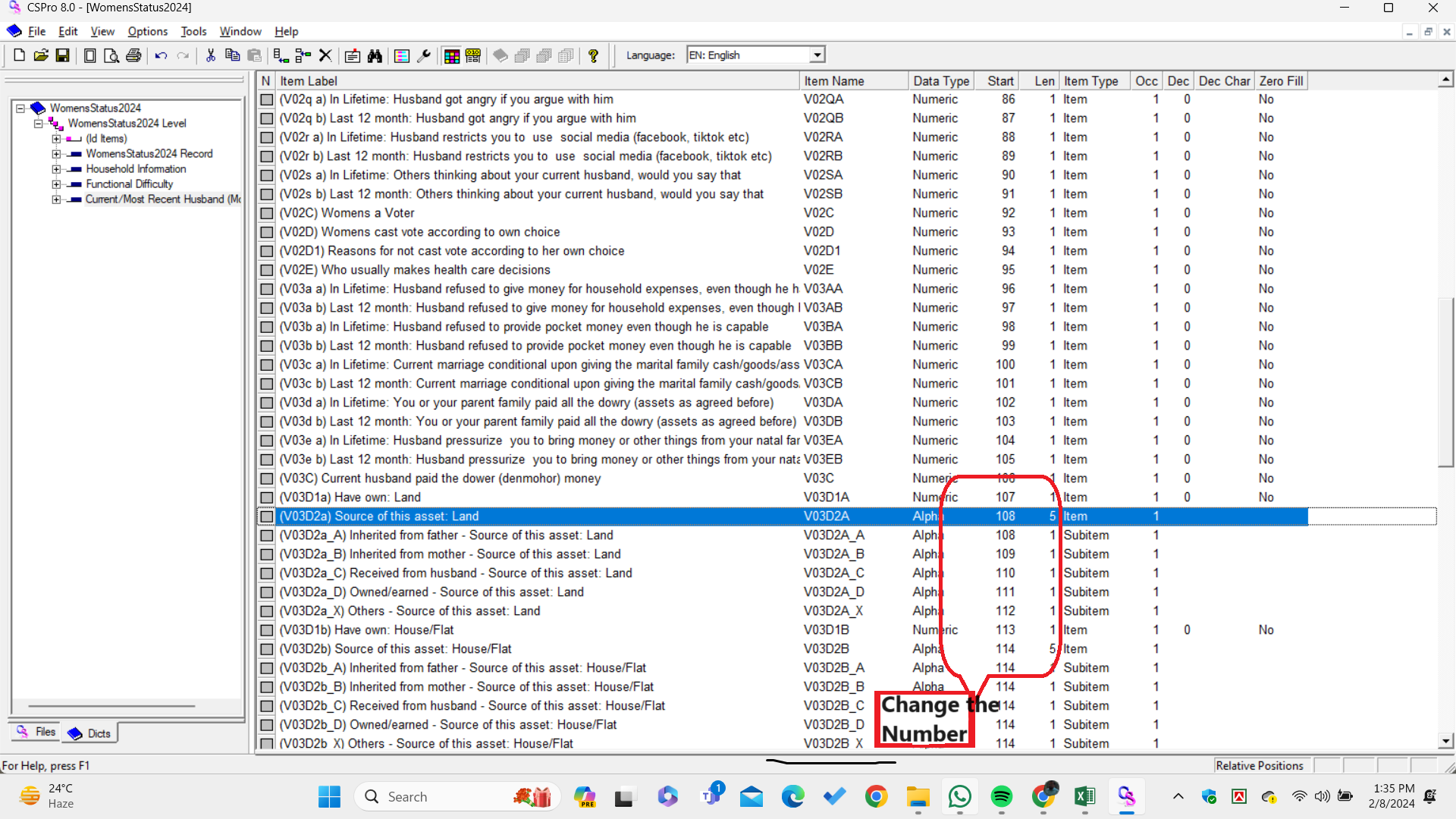Image resolution: width=1456 pixels, height=819 pixels.
Task: Open the wrench options tool
Action: click(424, 55)
